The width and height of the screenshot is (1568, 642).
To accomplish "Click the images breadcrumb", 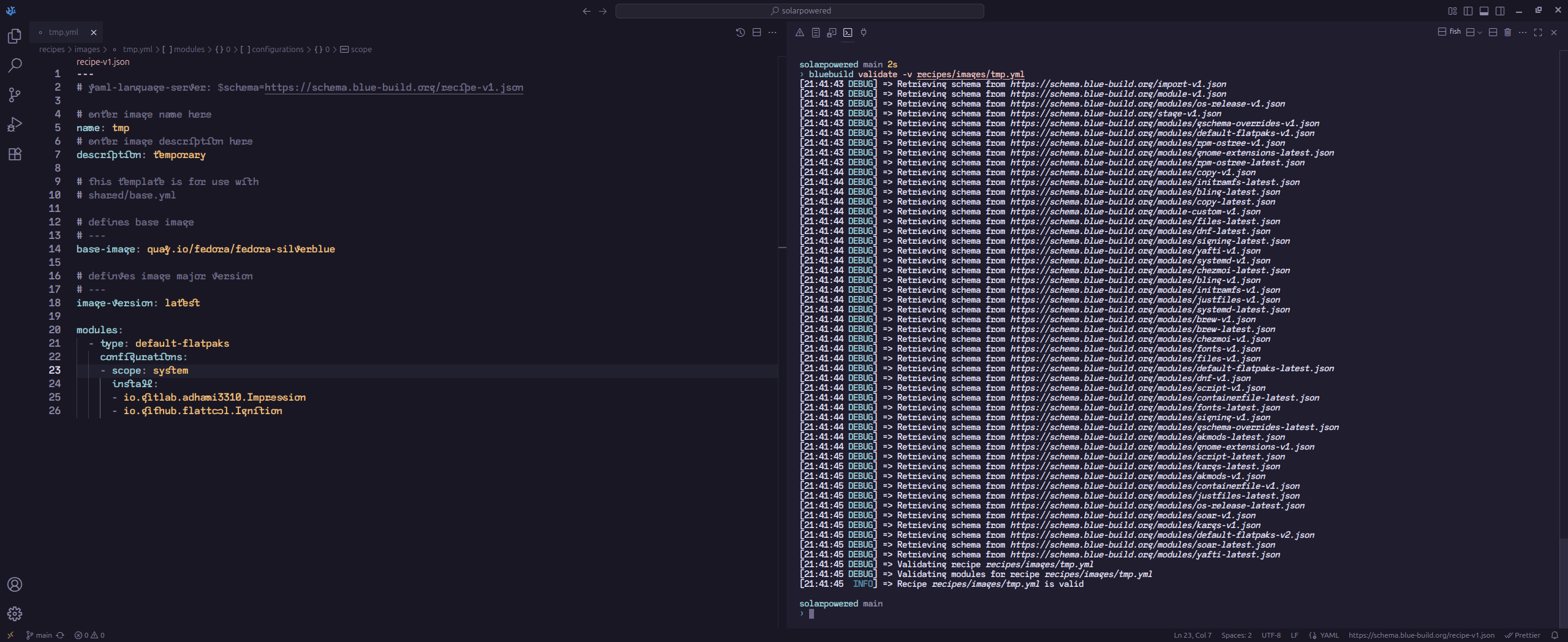I will 87,50.
